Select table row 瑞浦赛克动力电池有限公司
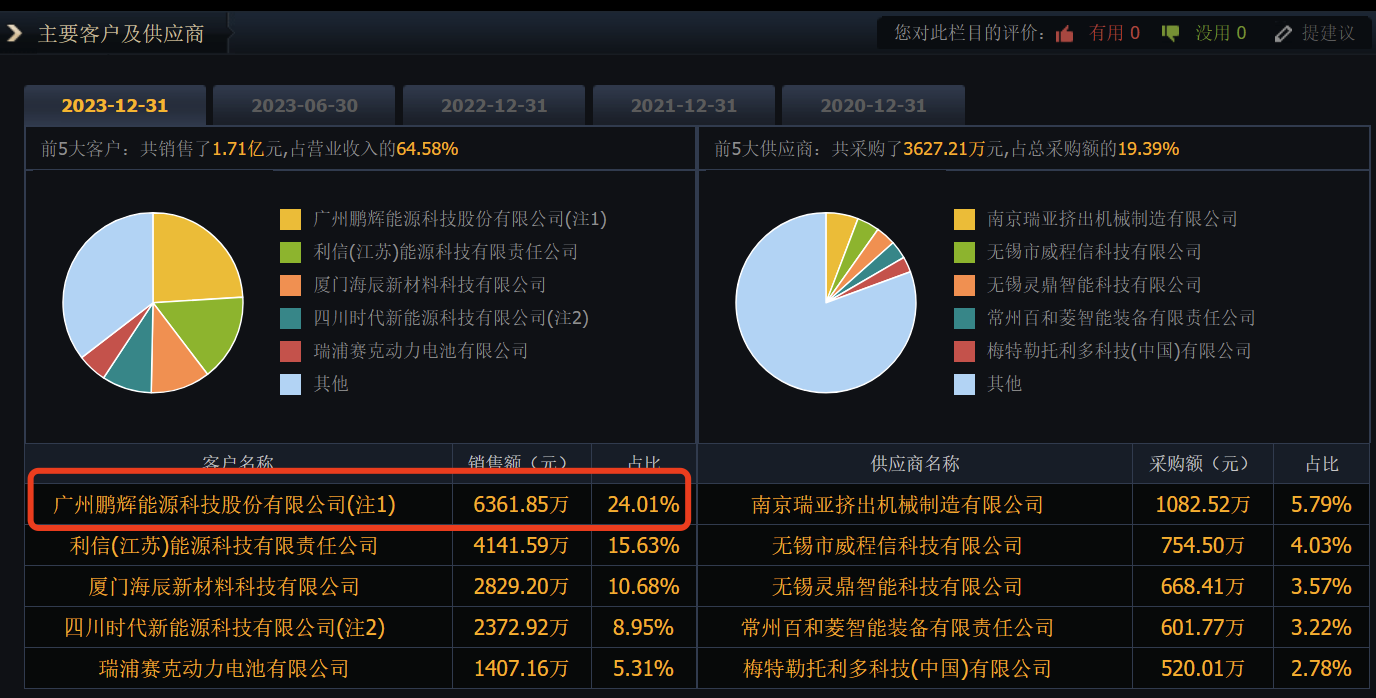This screenshot has height=698, width=1376. coord(360,668)
